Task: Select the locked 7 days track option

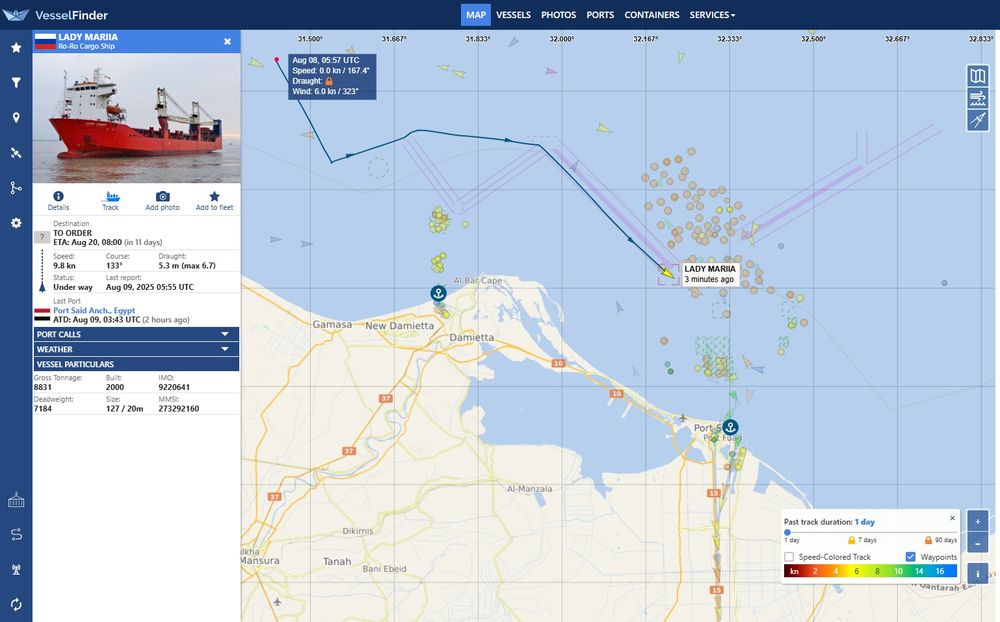Action: pos(861,540)
